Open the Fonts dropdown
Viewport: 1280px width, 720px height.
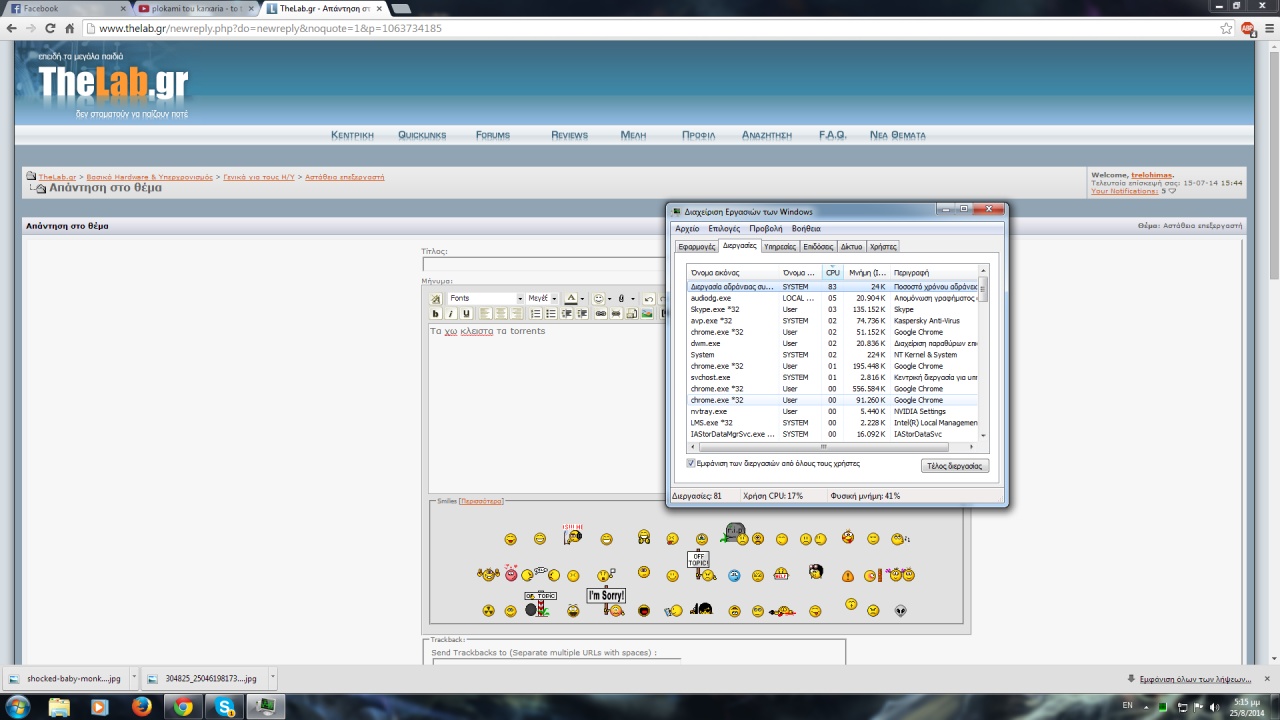[486, 298]
